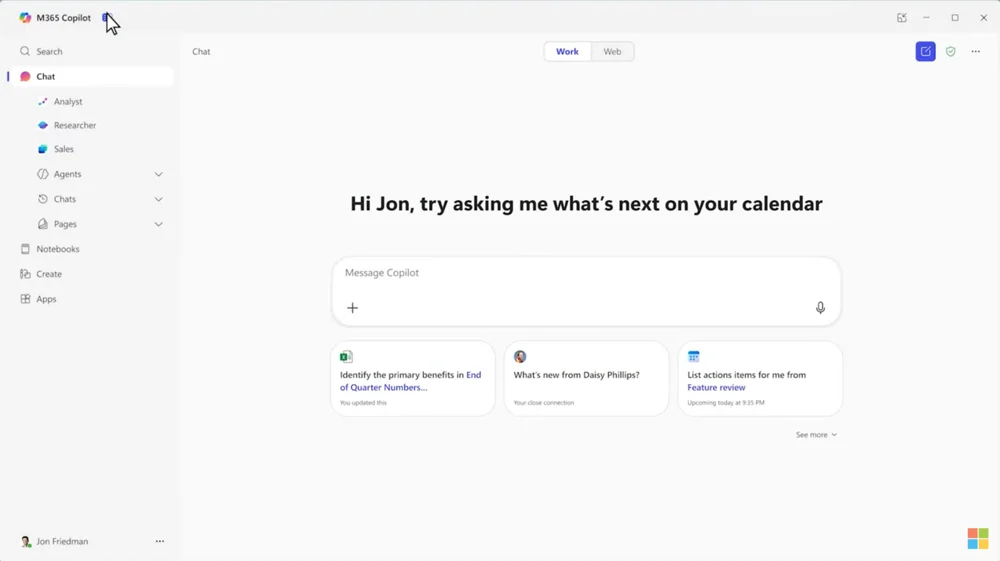Expand the Chats section chevron
The image size is (1000, 561).
coord(158,199)
